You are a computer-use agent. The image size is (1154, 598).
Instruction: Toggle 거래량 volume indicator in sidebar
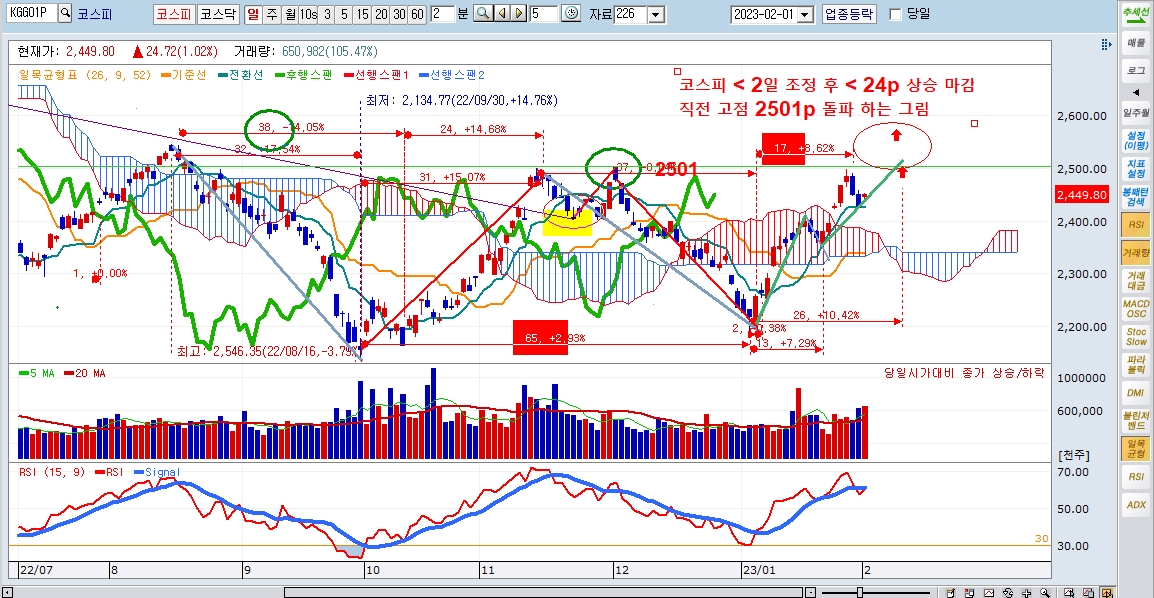[x=1136, y=253]
